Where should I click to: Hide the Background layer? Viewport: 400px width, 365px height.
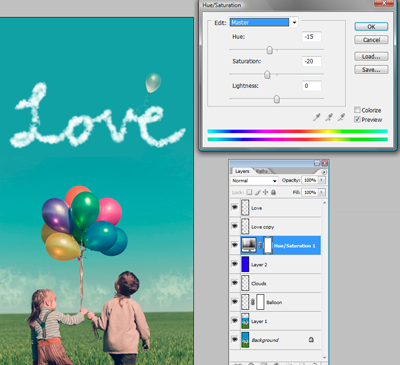pyautogui.click(x=235, y=339)
